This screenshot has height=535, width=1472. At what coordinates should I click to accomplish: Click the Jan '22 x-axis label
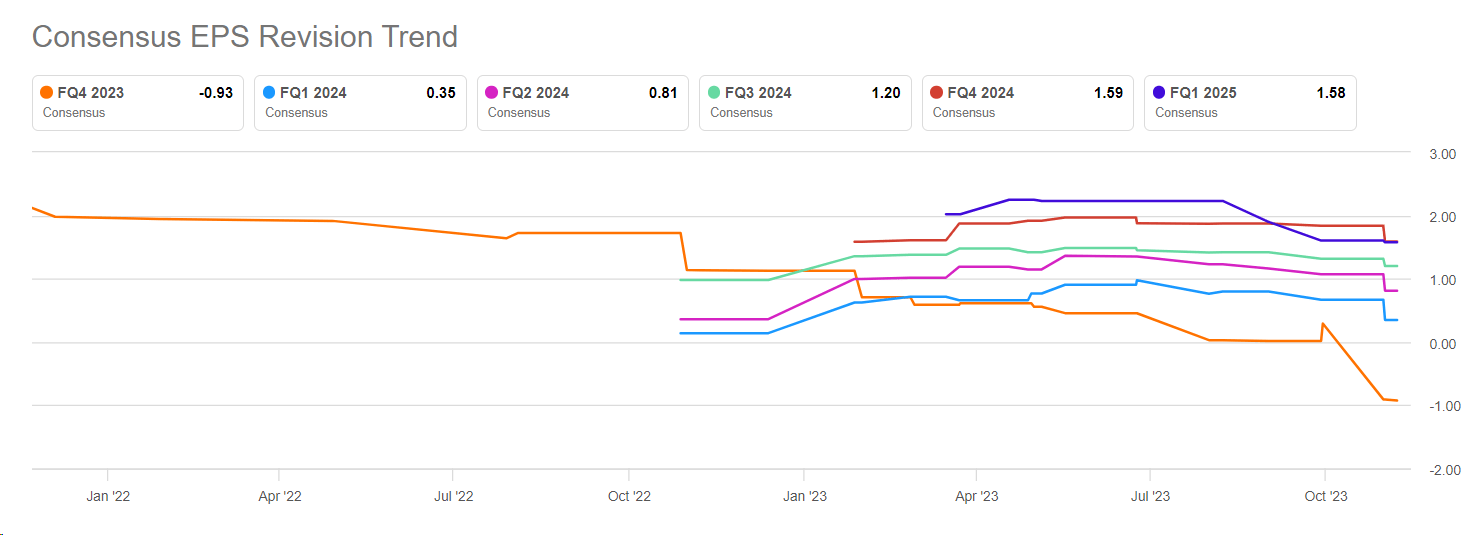107,496
